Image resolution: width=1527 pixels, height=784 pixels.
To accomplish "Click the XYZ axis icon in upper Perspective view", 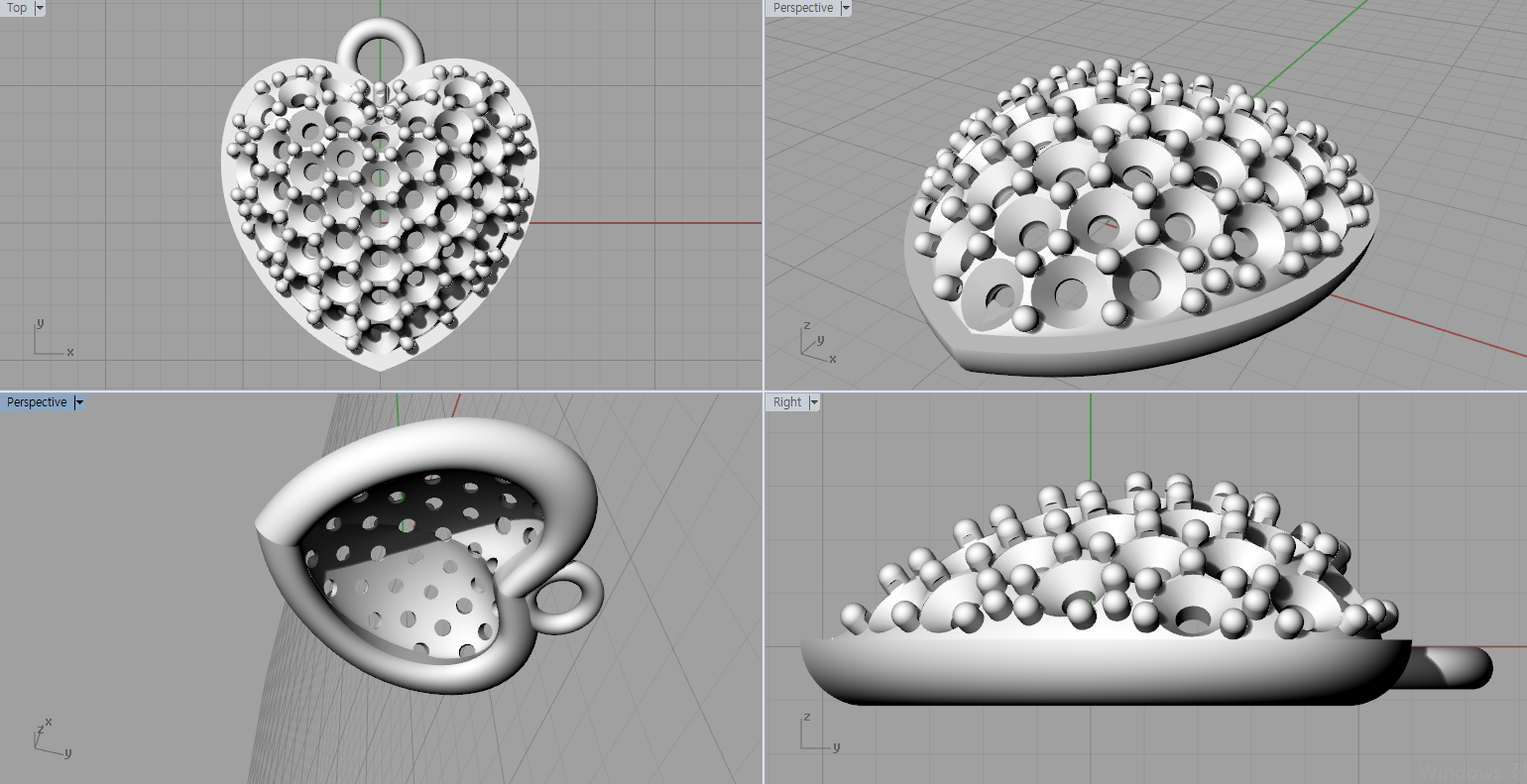I will pos(816,342).
